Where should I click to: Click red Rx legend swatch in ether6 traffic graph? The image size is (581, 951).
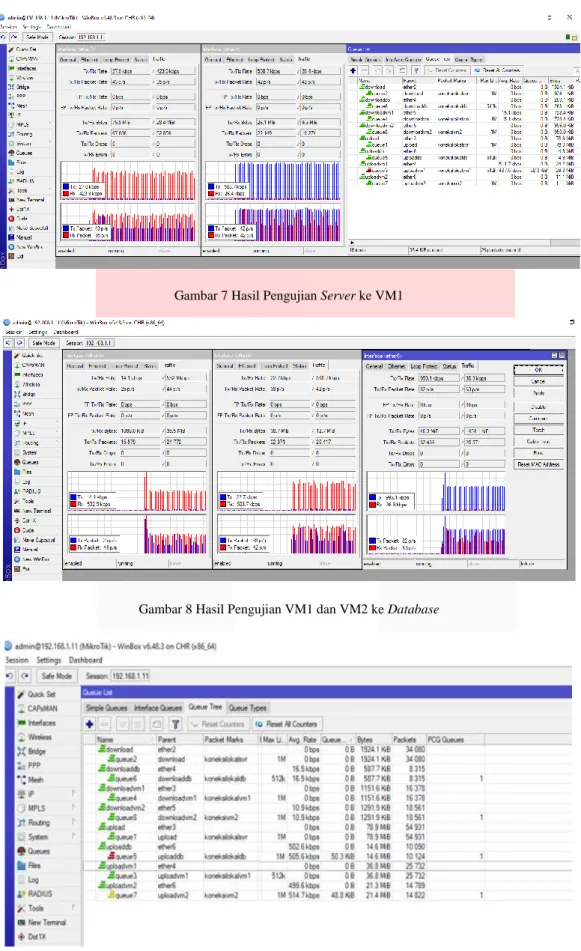[372, 504]
